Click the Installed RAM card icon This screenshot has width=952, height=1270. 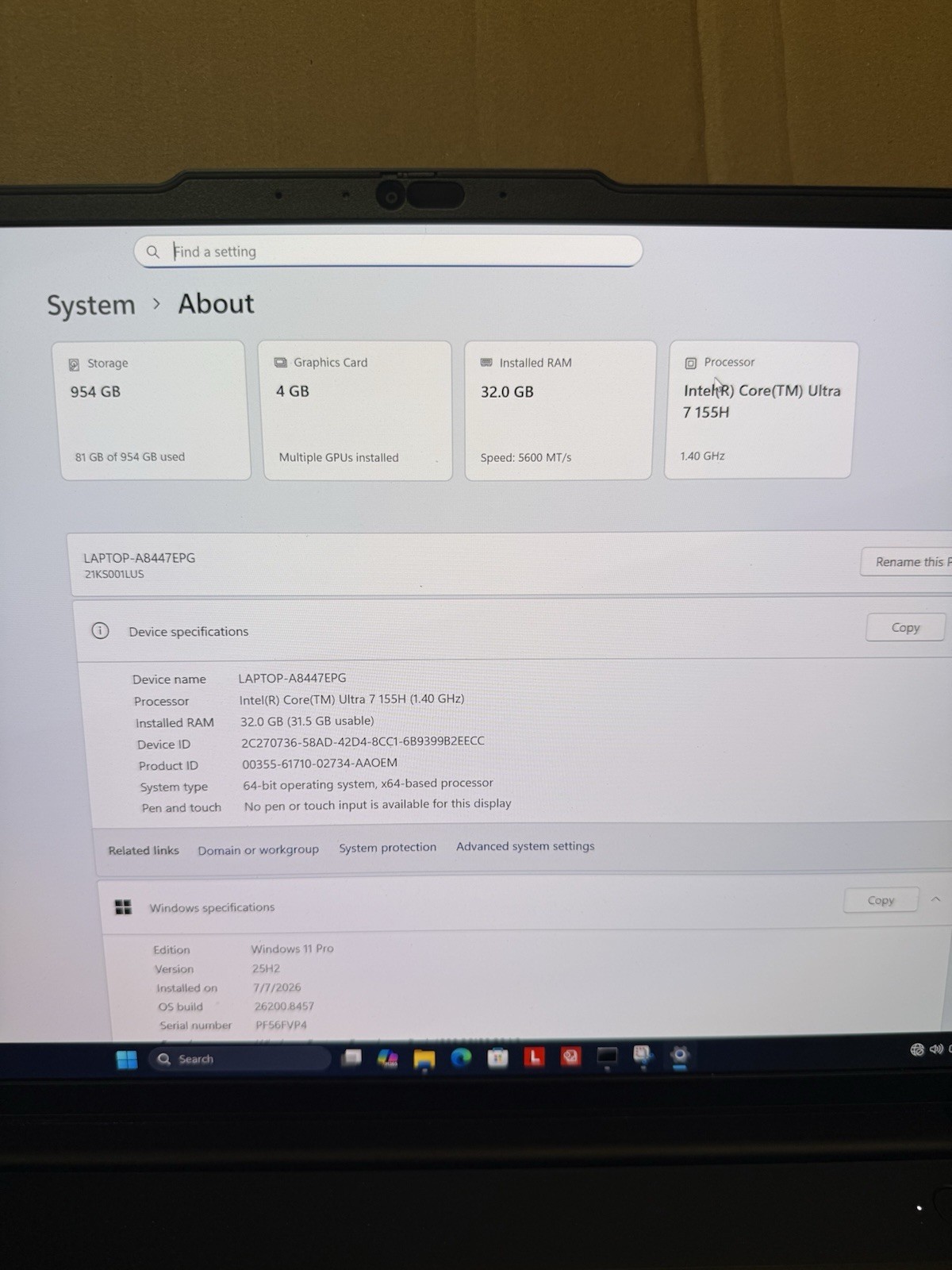pyautogui.click(x=486, y=363)
